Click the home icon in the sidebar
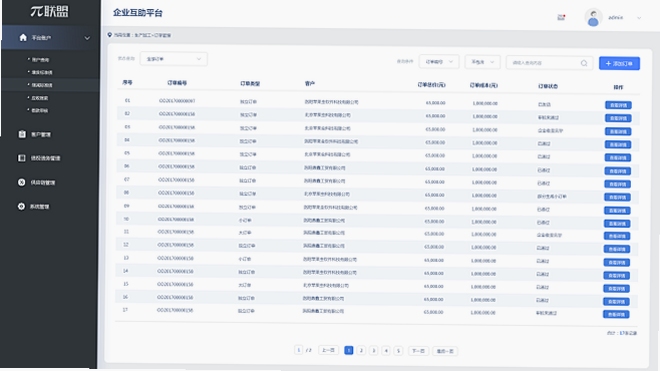The width and height of the screenshot is (660, 371). pos(23,37)
